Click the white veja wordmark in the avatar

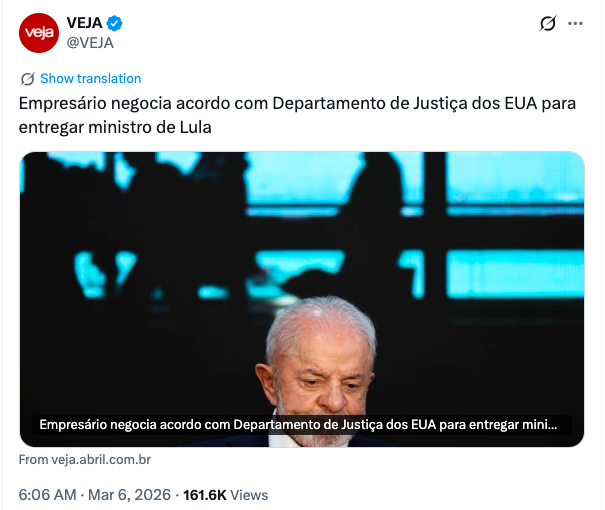click(x=39, y=33)
